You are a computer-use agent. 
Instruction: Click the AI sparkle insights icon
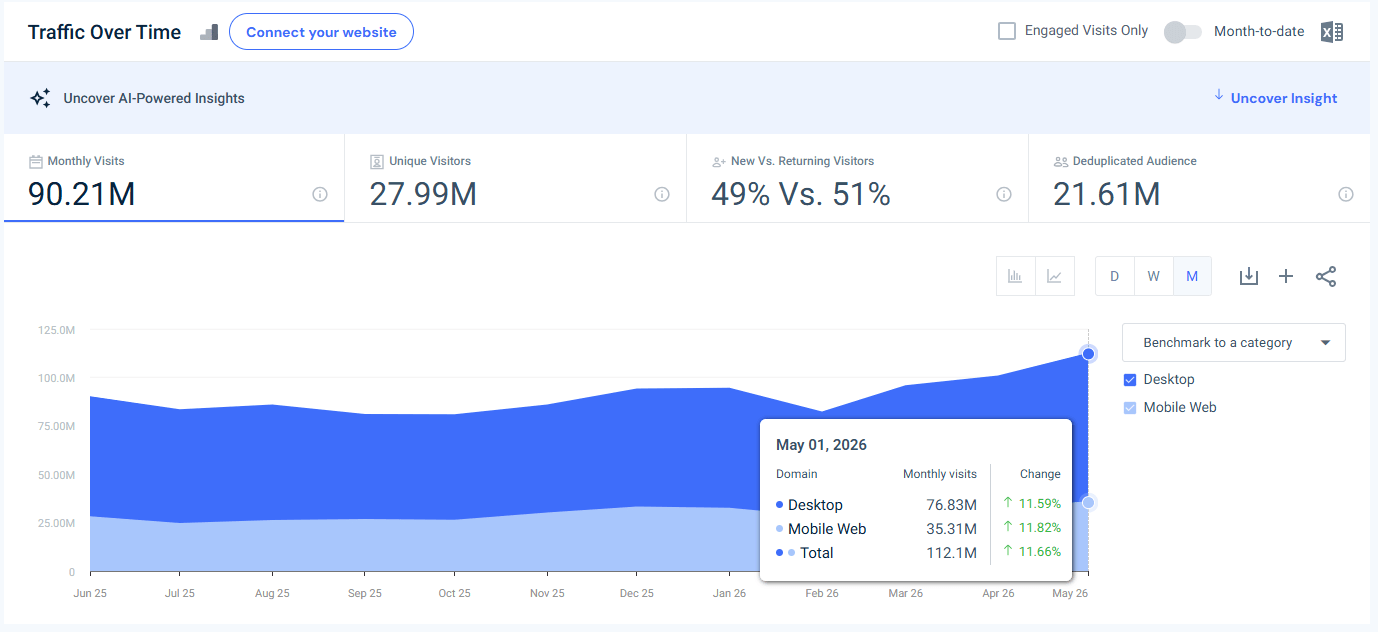(x=40, y=98)
